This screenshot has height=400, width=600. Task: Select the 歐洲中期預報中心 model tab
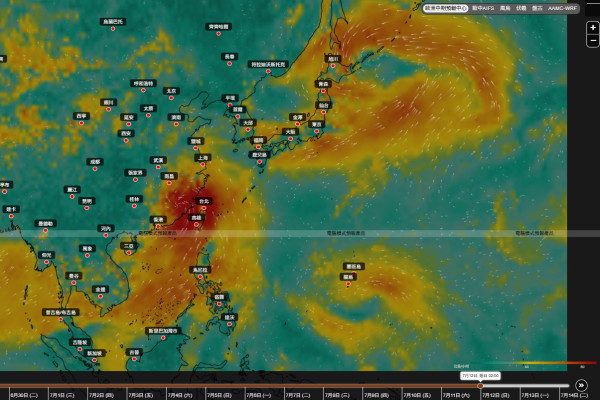click(445, 8)
